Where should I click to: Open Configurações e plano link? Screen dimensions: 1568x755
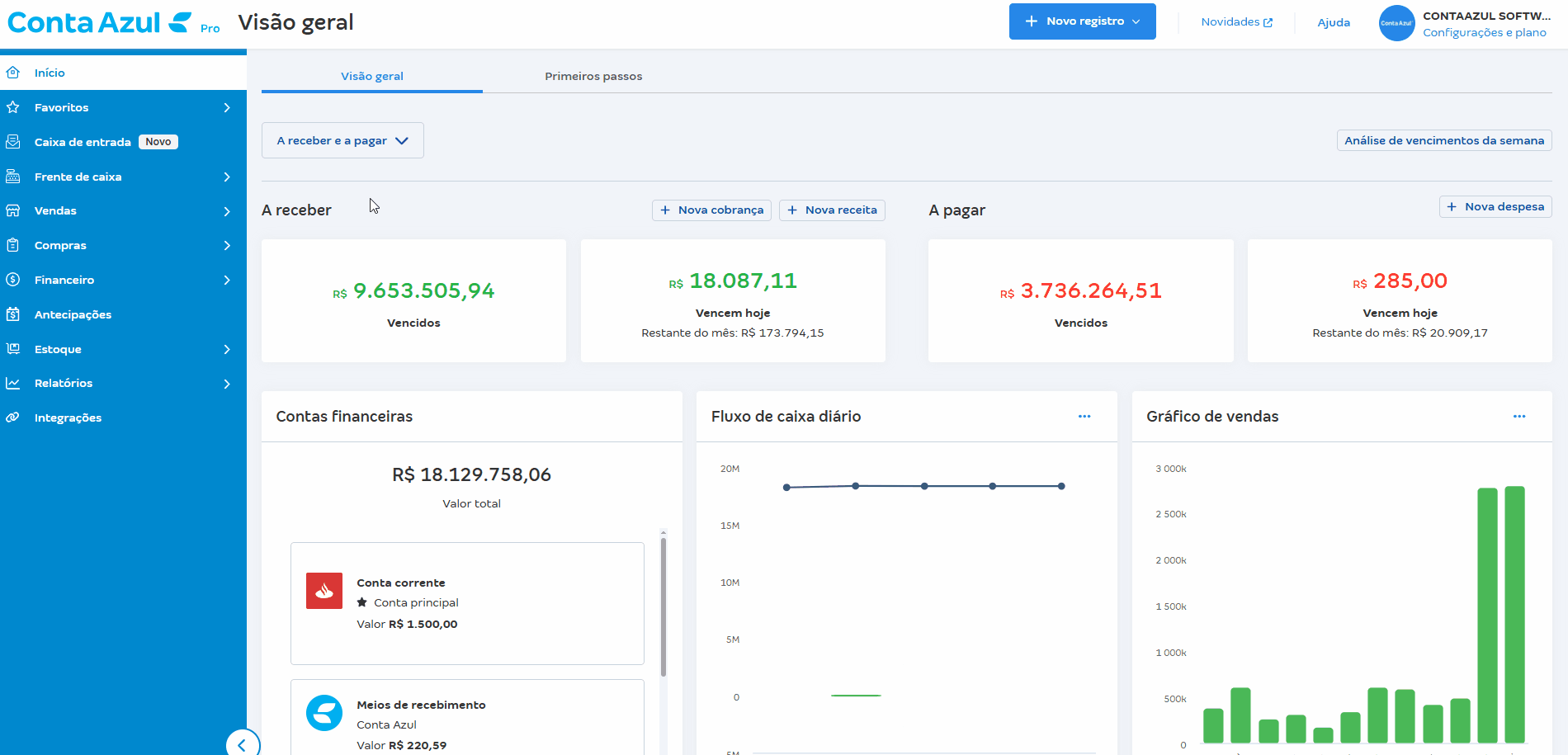(x=1485, y=32)
